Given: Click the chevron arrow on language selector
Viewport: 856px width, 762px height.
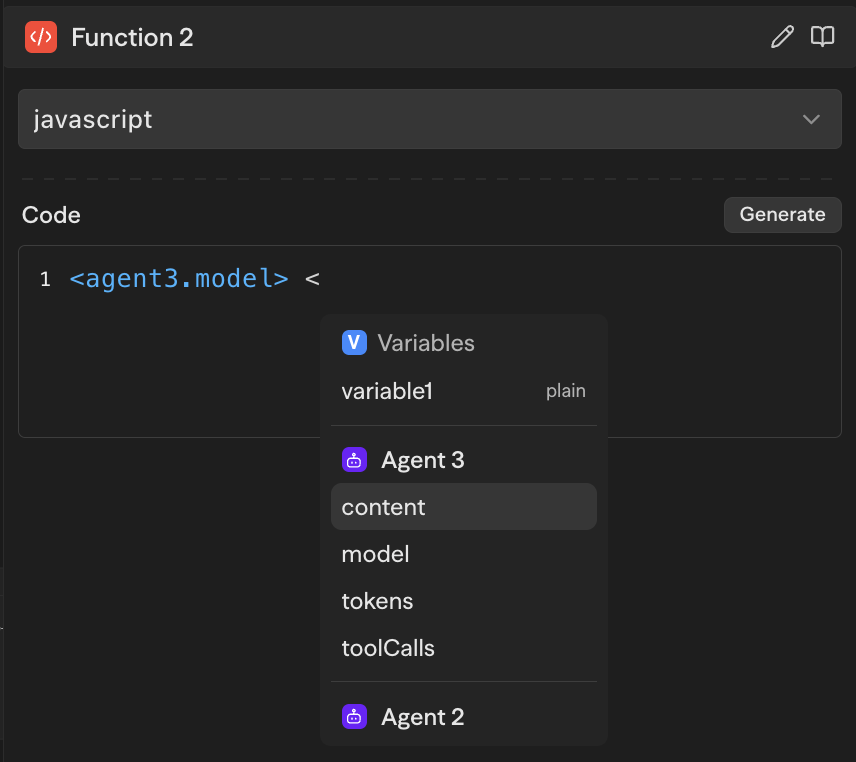Looking at the screenshot, I should click(x=811, y=119).
